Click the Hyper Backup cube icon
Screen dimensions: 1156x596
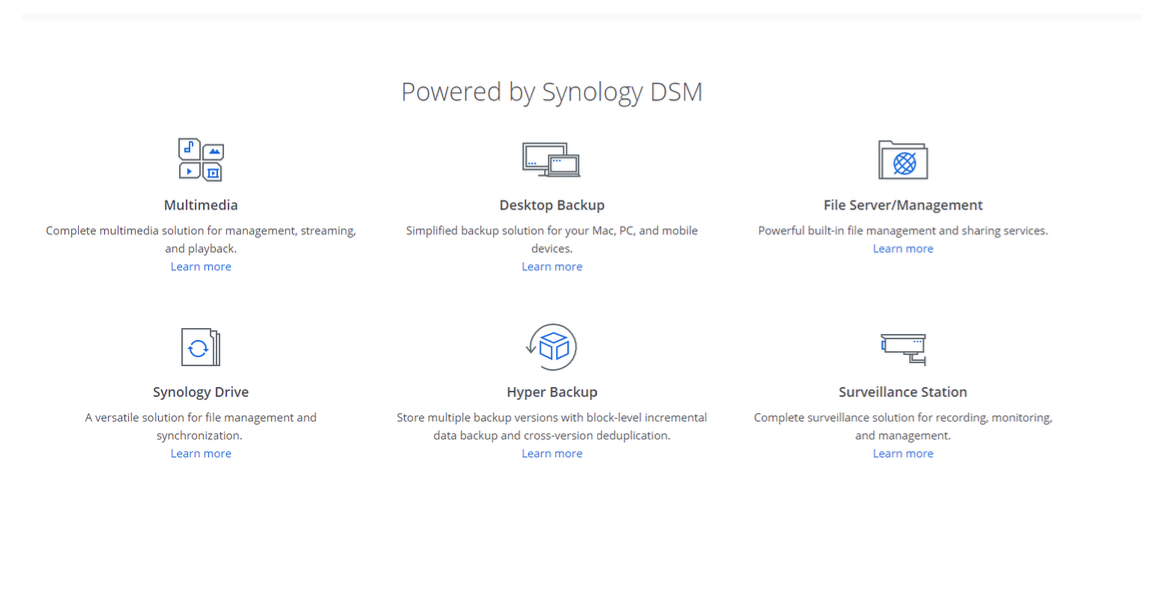point(552,347)
